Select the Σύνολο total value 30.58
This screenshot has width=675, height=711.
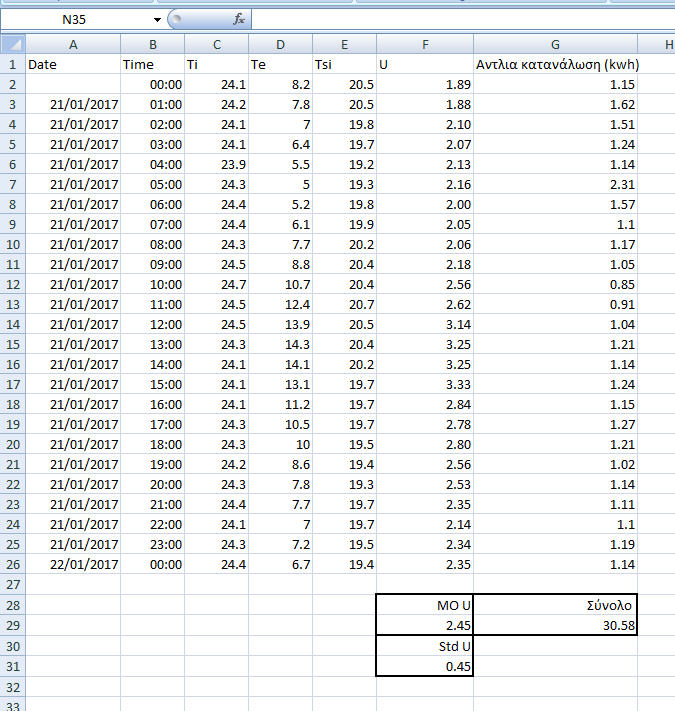pyautogui.click(x=555, y=625)
